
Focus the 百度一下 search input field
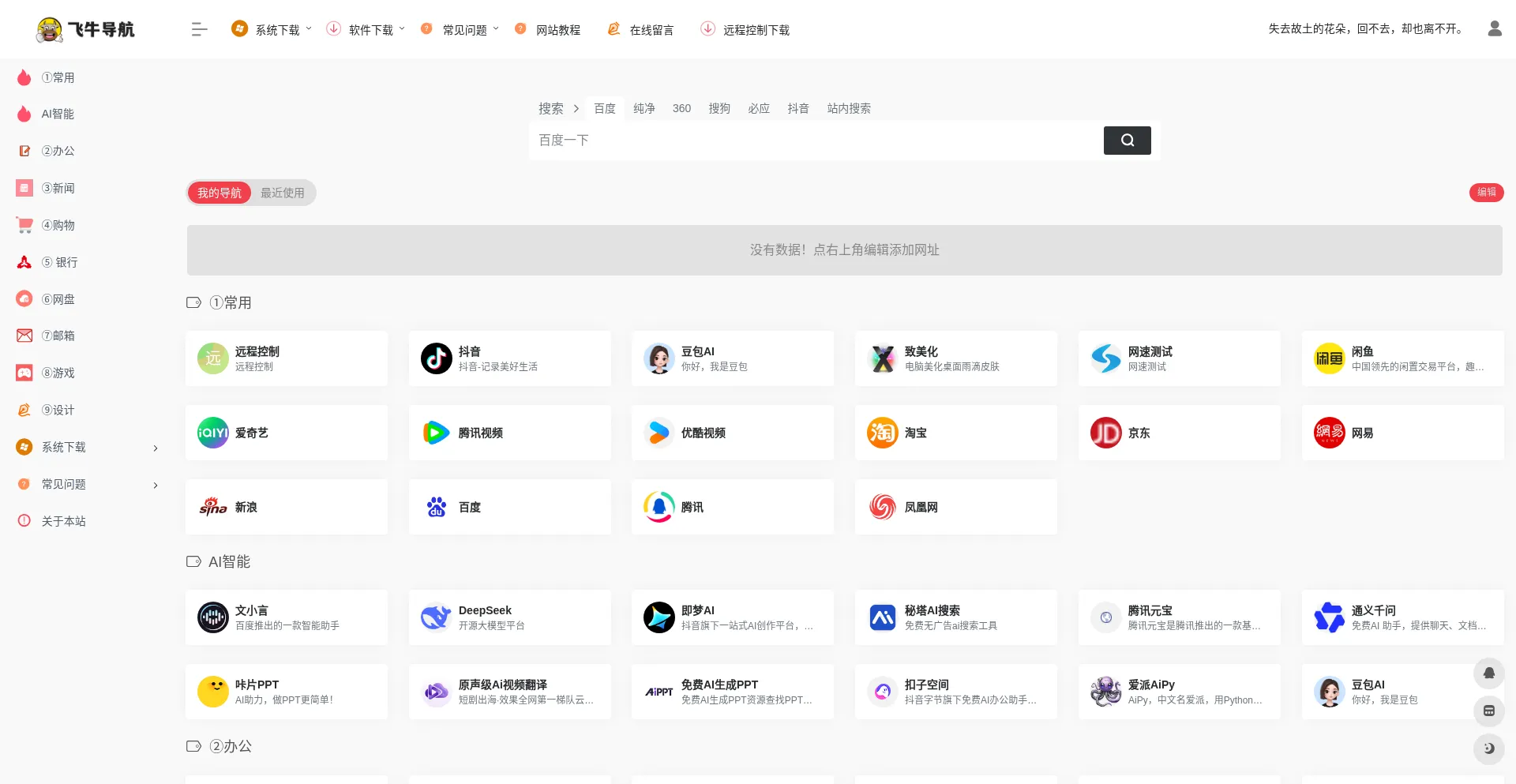(x=816, y=141)
